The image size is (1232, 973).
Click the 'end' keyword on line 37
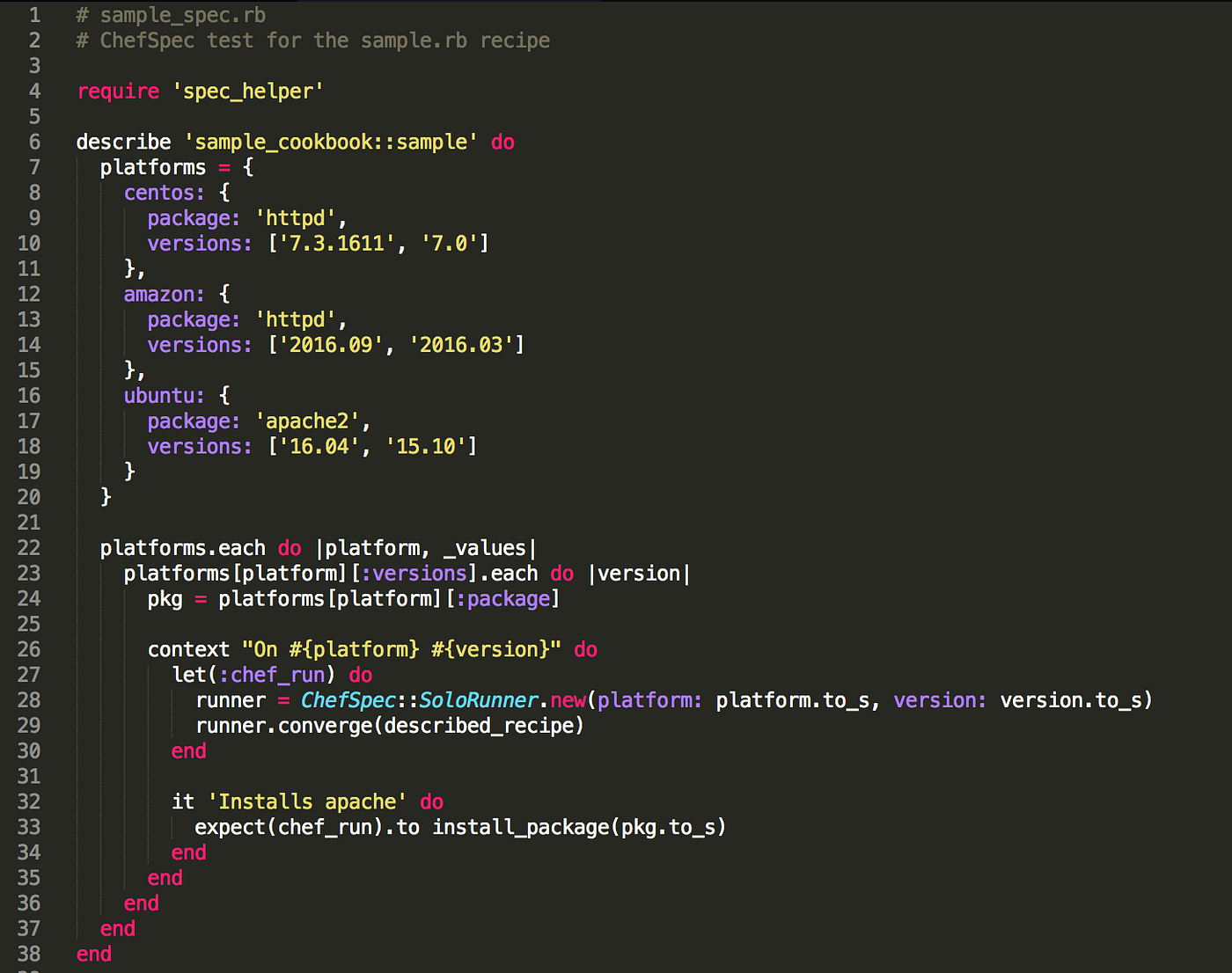point(118,929)
